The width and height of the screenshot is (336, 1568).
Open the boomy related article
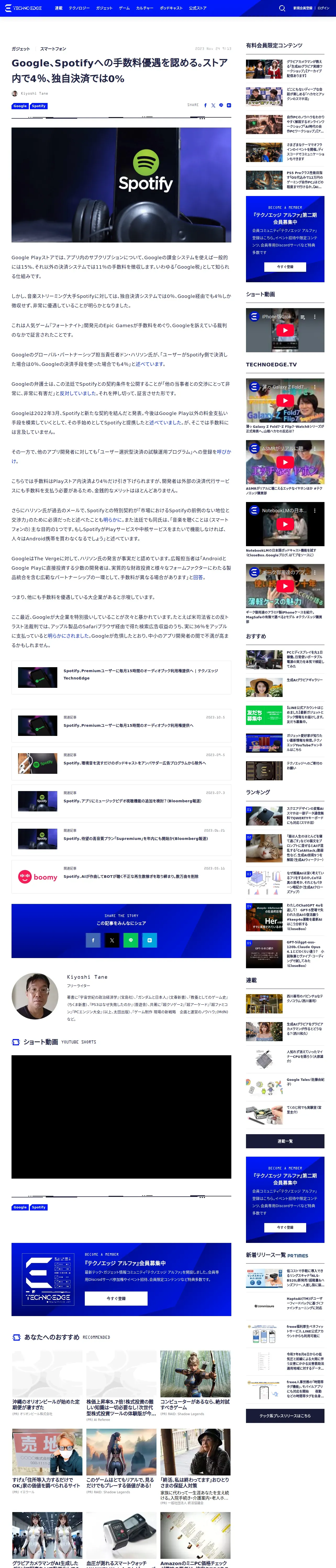tap(121, 877)
